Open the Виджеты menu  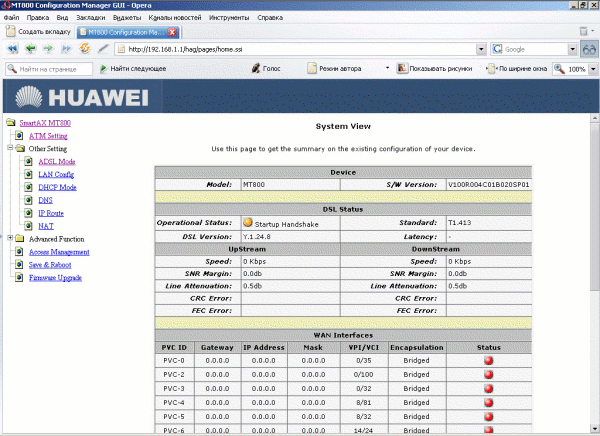pyautogui.click(x=127, y=18)
